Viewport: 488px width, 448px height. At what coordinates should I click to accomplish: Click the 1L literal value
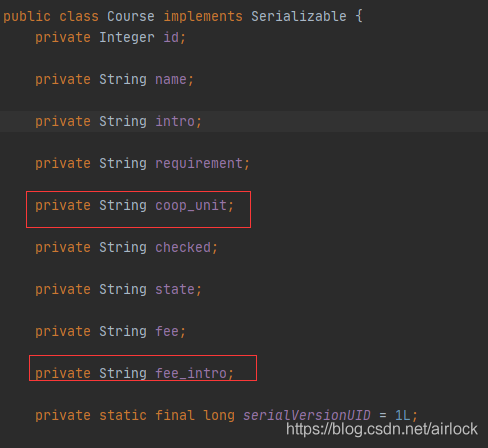click(402, 415)
